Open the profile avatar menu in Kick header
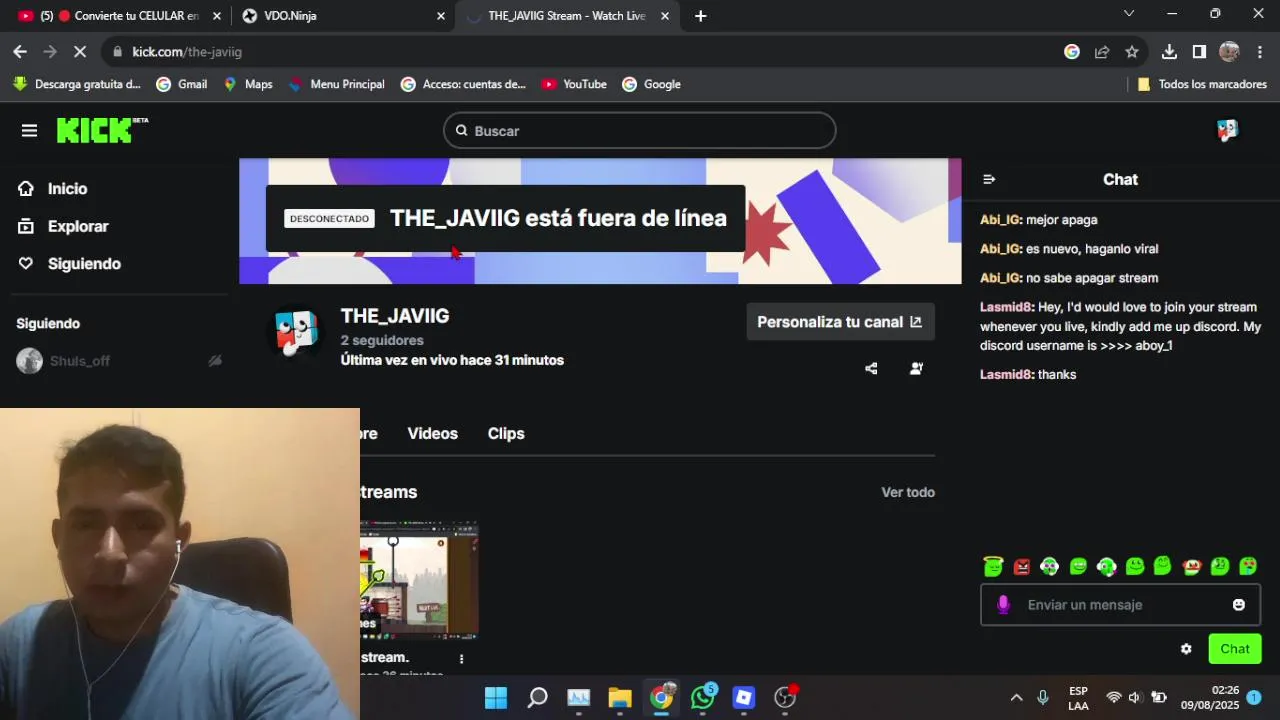Image resolution: width=1280 pixels, height=720 pixels. tap(1227, 130)
